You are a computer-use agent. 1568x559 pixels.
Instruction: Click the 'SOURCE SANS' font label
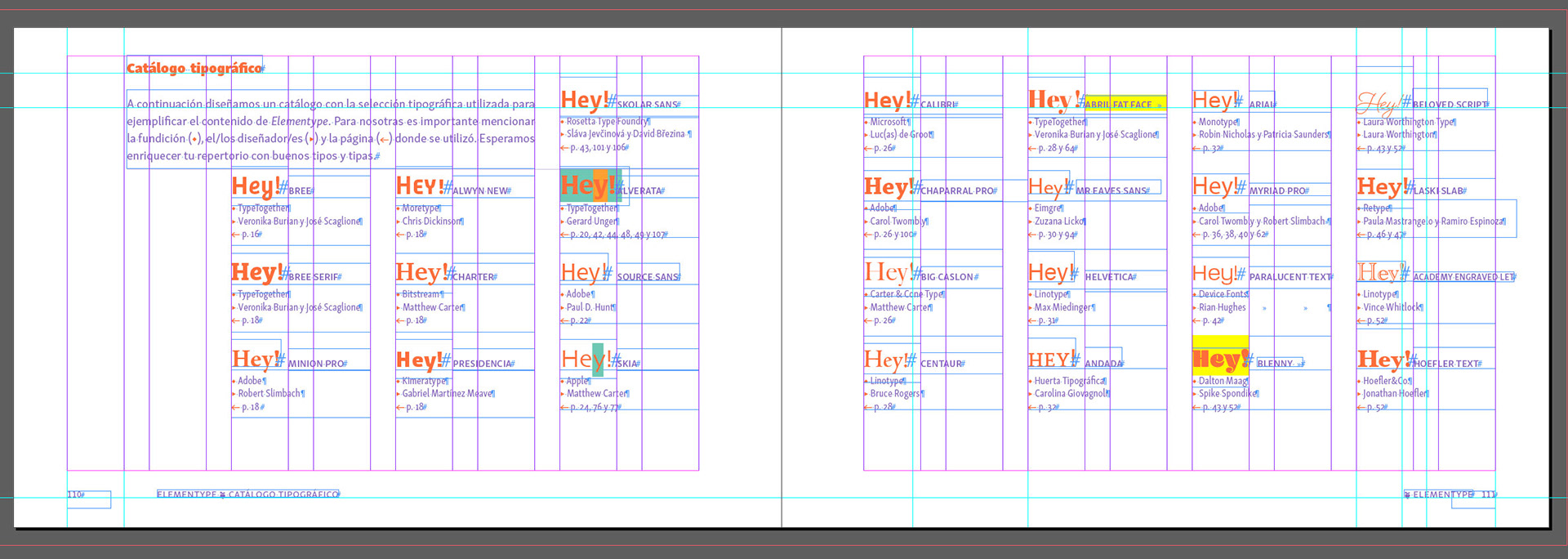pyautogui.click(x=648, y=277)
